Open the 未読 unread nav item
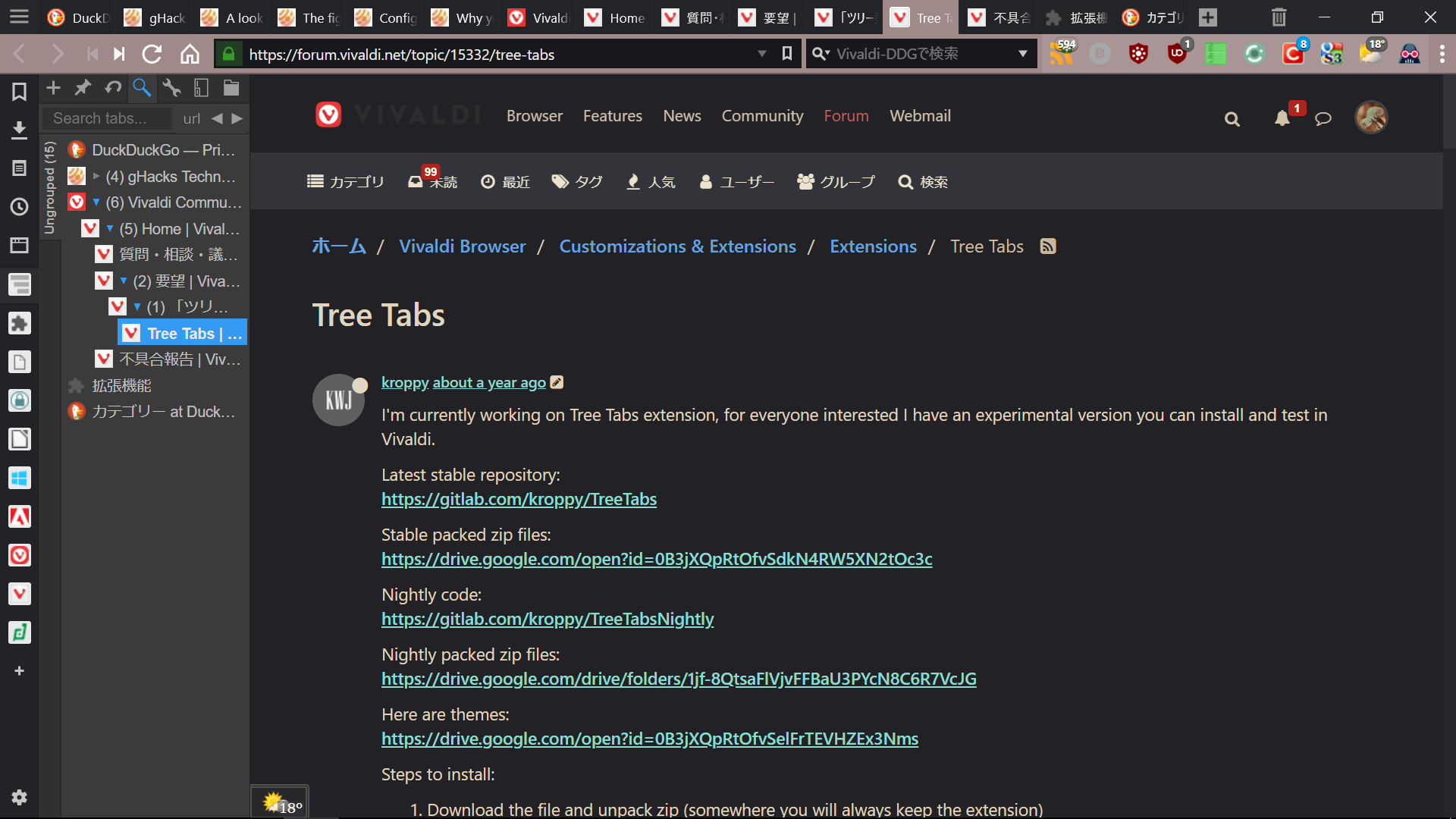This screenshot has width=1456, height=819. click(x=433, y=181)
